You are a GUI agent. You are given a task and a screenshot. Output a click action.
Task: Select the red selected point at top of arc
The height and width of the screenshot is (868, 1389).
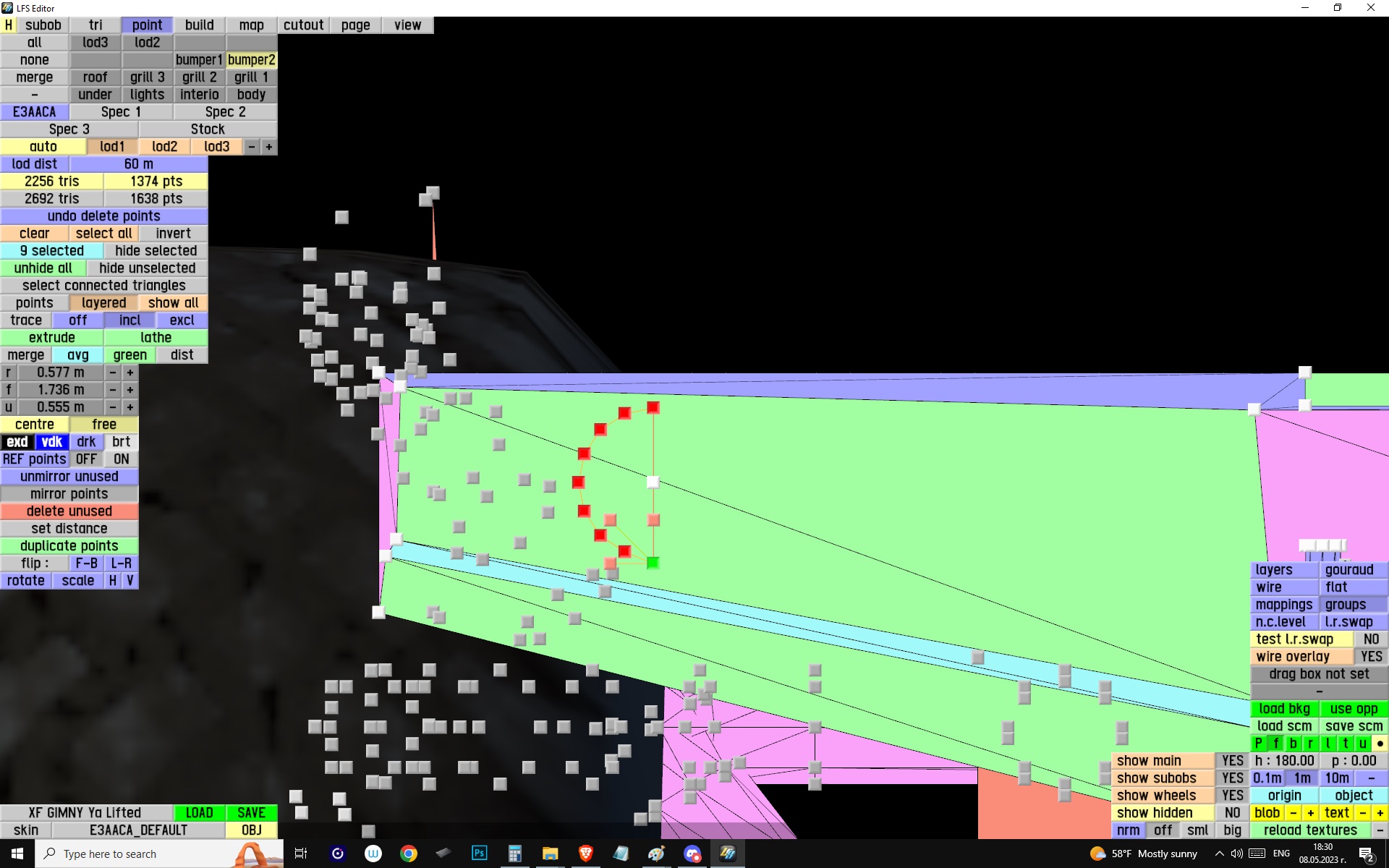[653, 407]
